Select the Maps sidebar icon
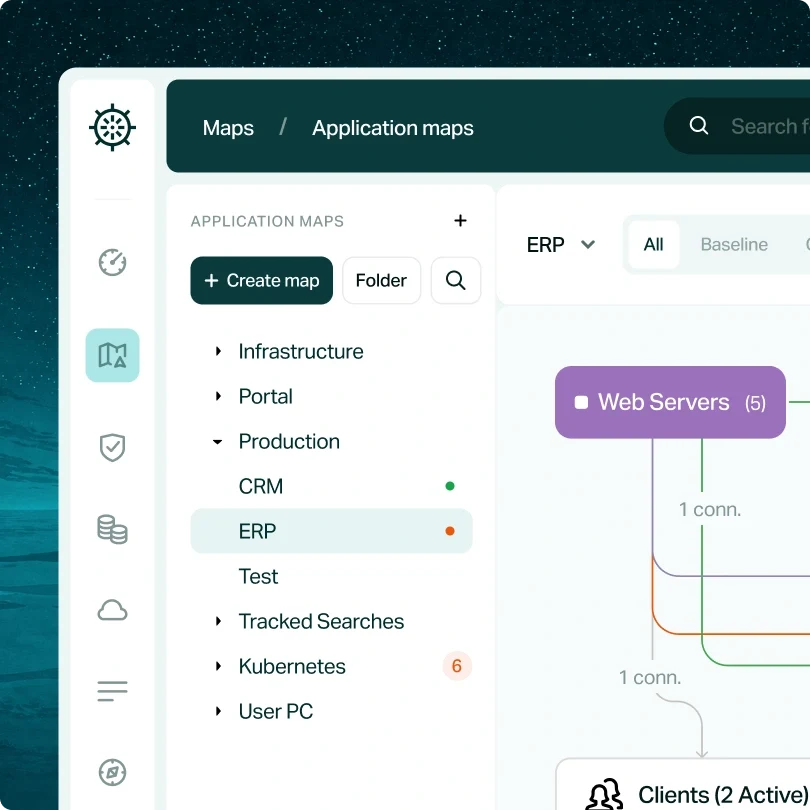Image resolution: width=810 pixels, height=810 pixels. (x=112, y=355)
